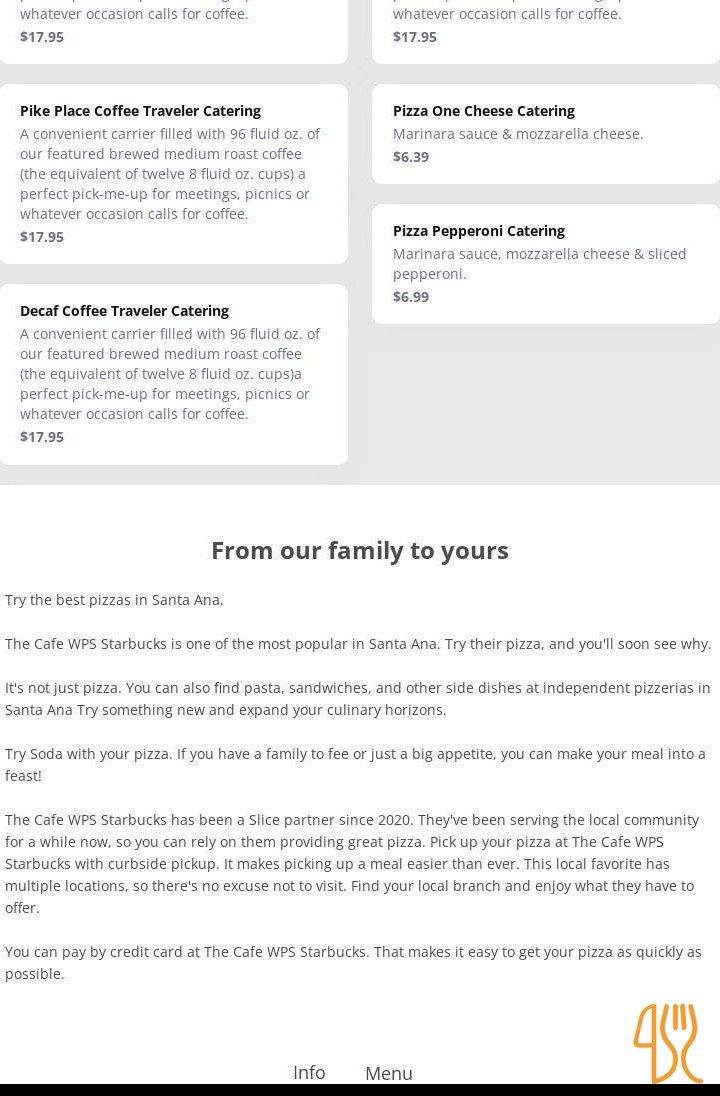The width and height of the screenshot is (720, 1096).
Task: Open Decaf Coffee Traveler Catering item
Action: (173, 375)
